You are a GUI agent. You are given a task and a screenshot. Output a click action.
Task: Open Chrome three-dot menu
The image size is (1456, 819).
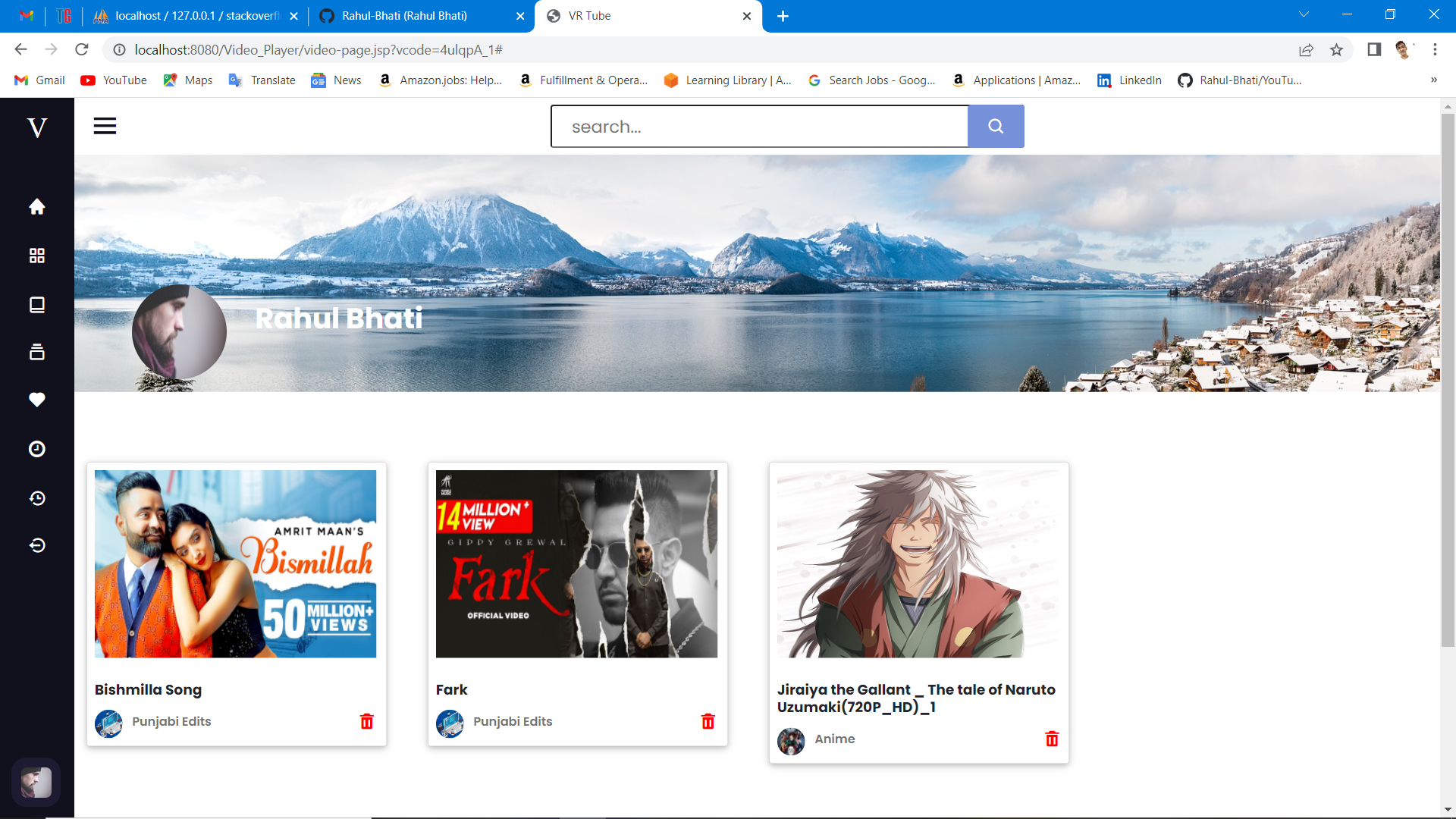tap(1435, 50)
